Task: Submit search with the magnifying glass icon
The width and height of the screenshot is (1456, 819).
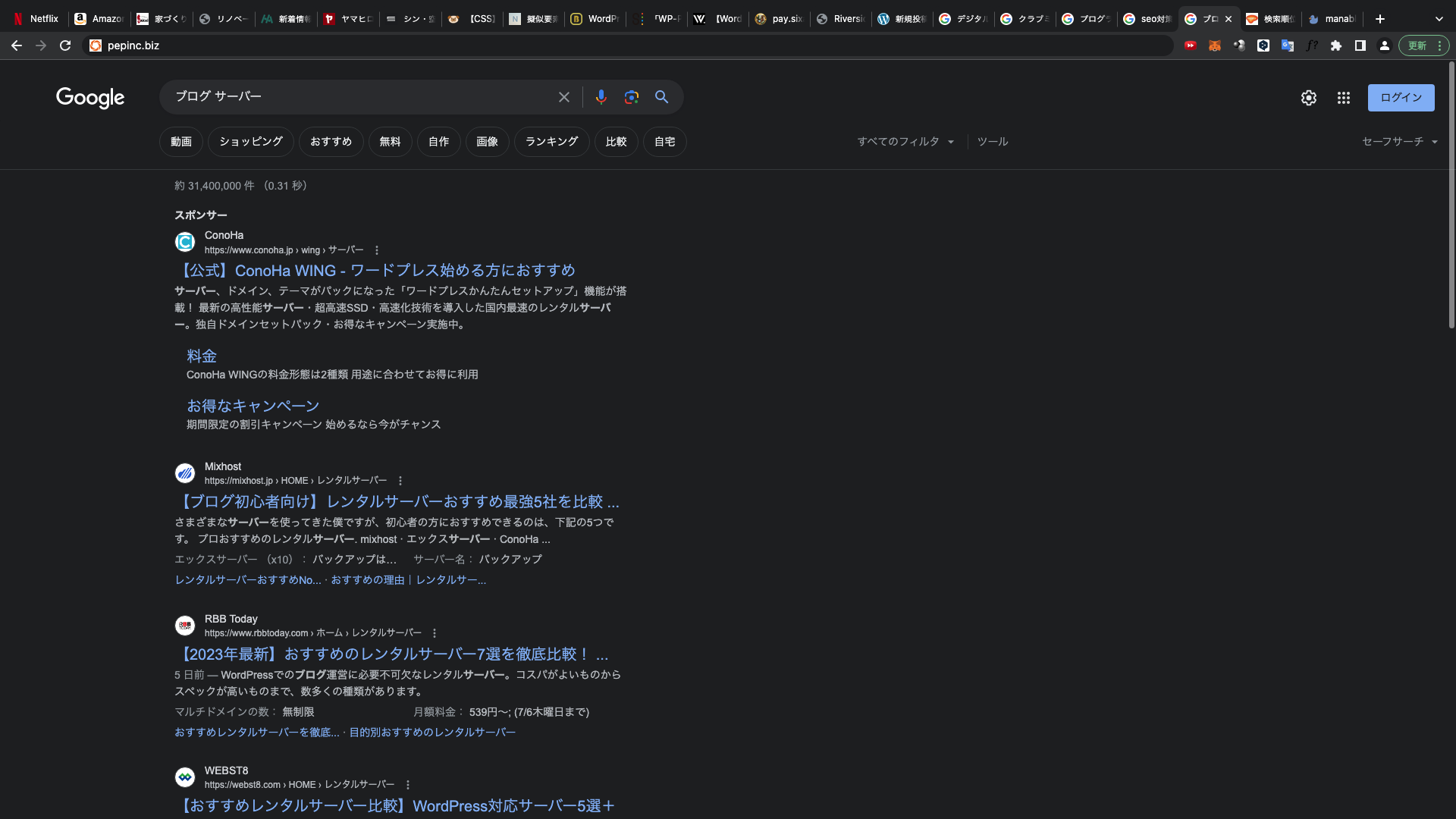Action: pos(662,97)
